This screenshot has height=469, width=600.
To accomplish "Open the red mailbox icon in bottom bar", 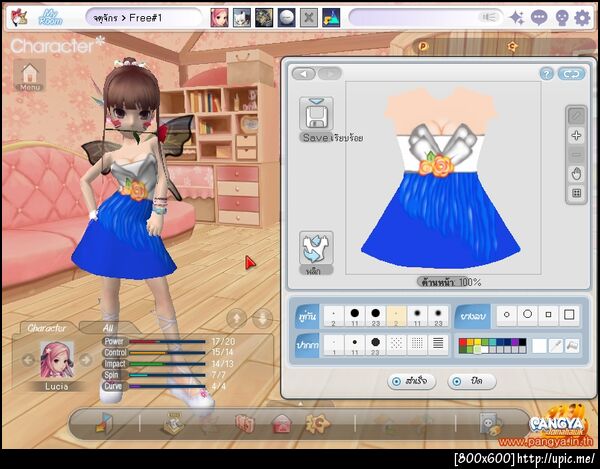I will point(281,424).
